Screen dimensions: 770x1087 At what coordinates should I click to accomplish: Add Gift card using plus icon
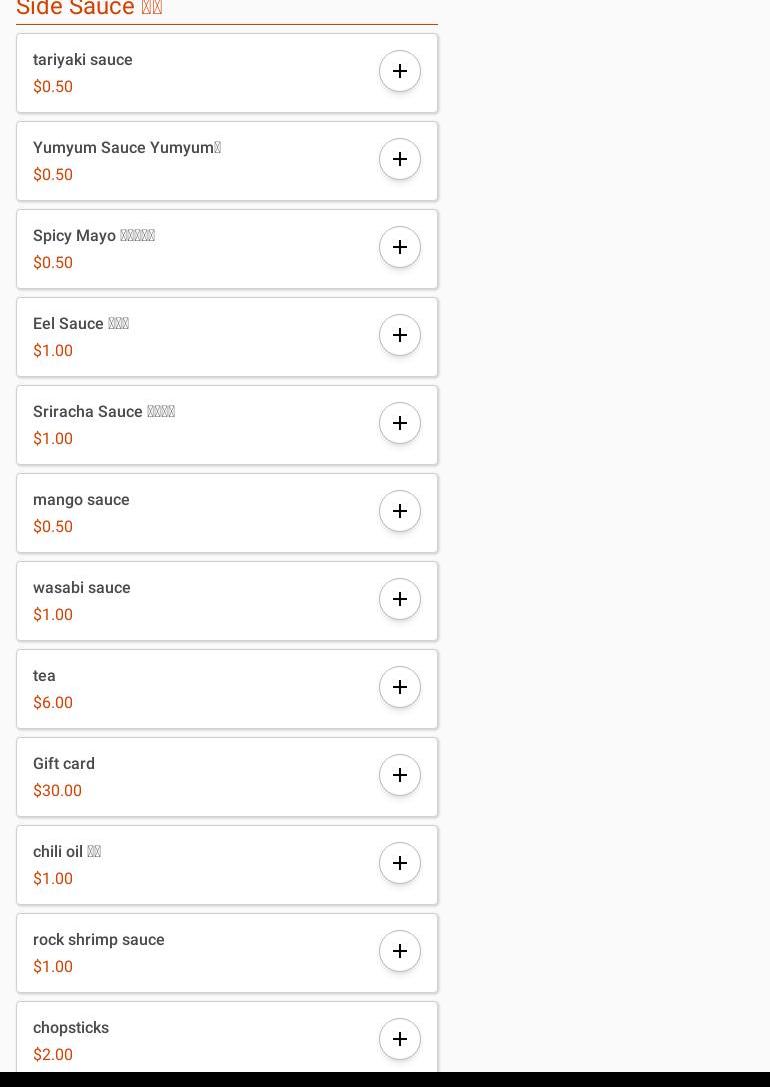coord(400,775)
